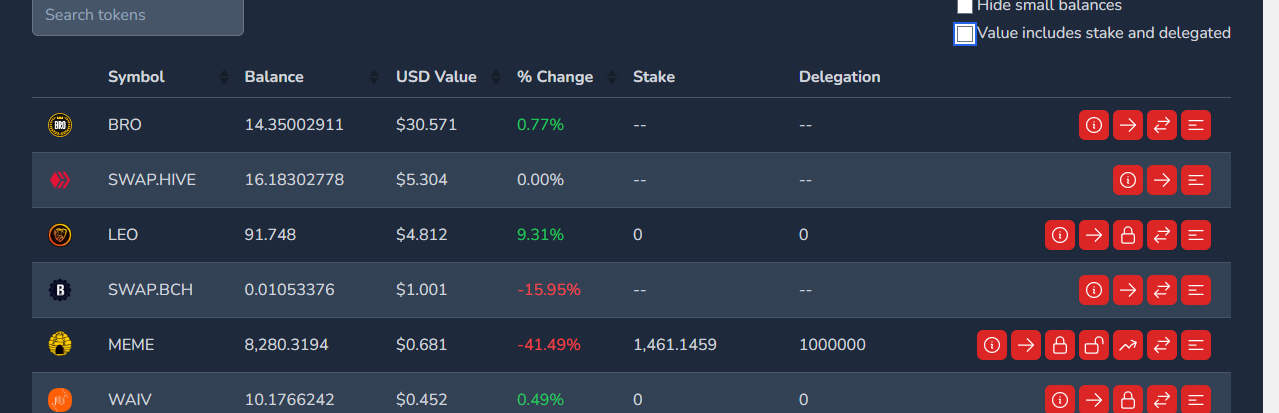This screenshot has width=1279, height=413.
Task: Sort by % Change column header
Action: [x=555, y=77]
